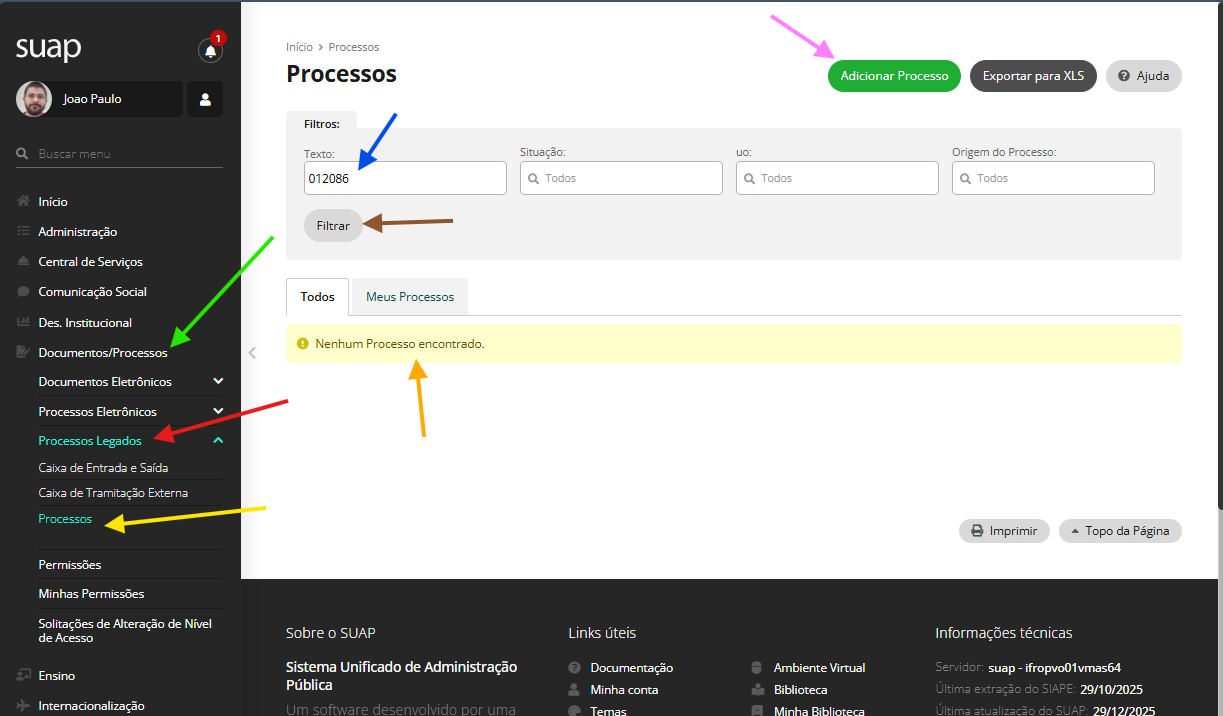Open Origem do Processo dropdown

coord(1053,178)
